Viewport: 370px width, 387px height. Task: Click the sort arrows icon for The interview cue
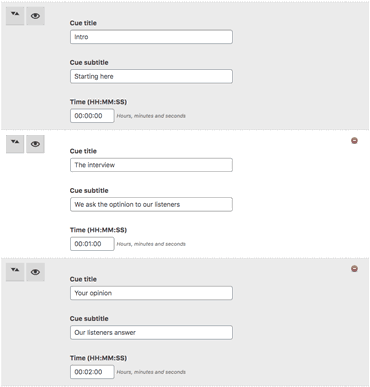(x=15, y=144)
